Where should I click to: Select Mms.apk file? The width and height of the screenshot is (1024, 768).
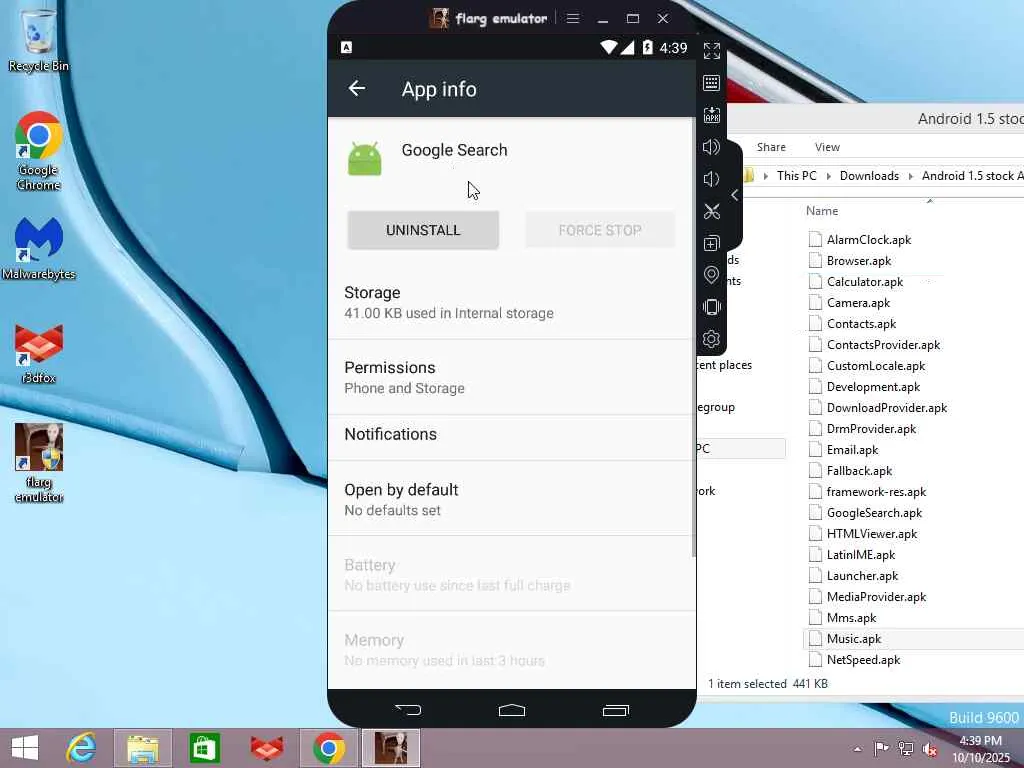click(x=851, y=618)
